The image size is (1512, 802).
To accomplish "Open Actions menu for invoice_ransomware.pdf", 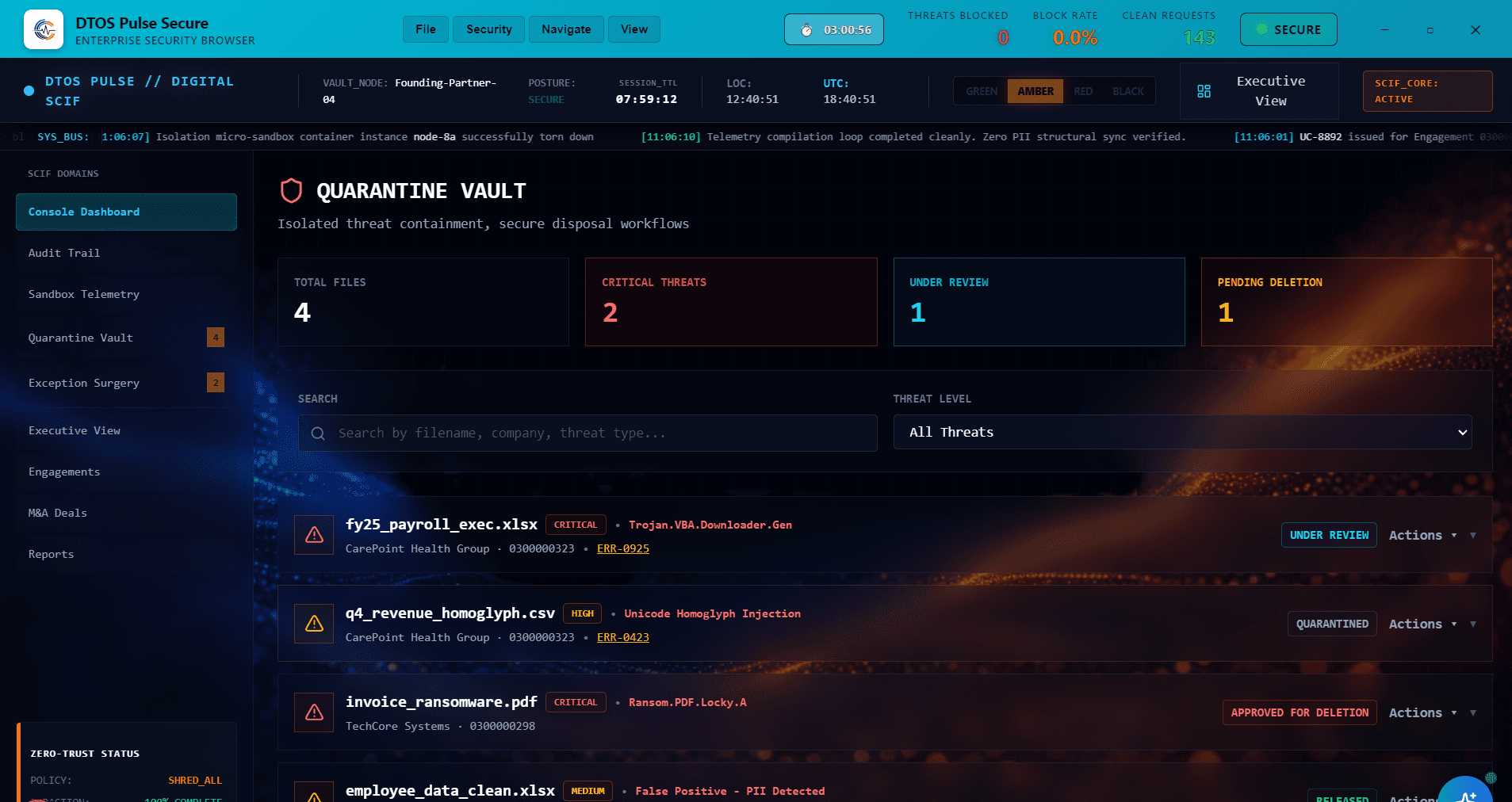I will tap(1422, 712).
